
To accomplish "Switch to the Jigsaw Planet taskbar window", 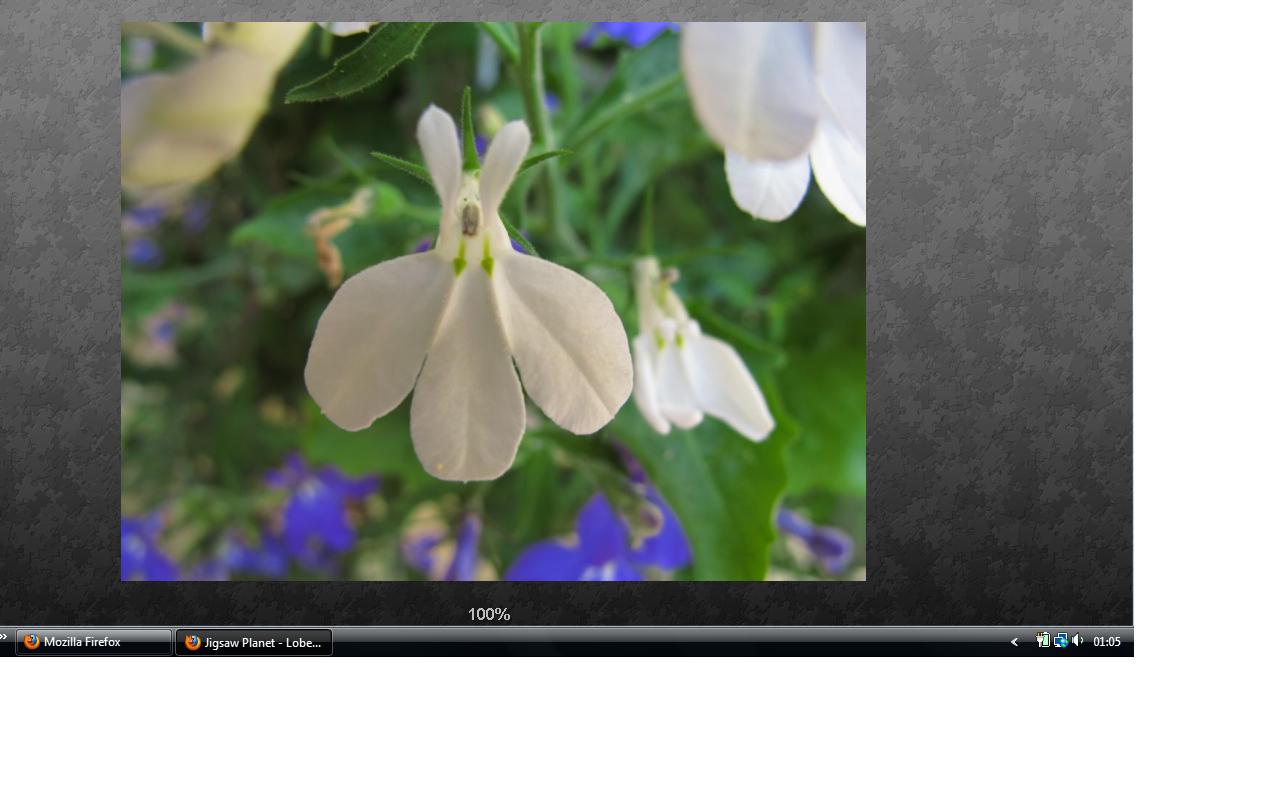I will pyautogui.click(x=254, y=642).
